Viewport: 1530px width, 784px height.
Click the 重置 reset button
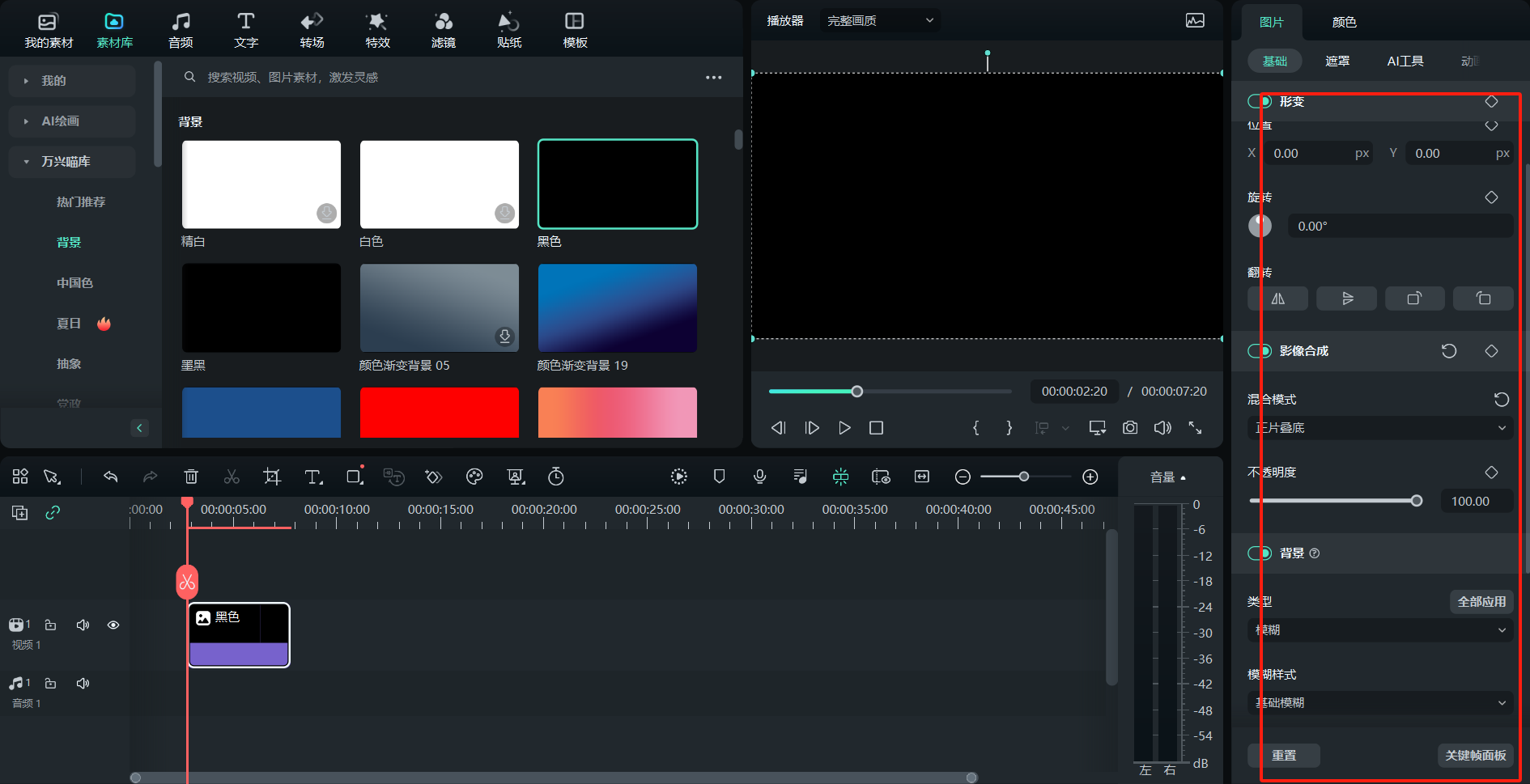tap(1283, 755)
